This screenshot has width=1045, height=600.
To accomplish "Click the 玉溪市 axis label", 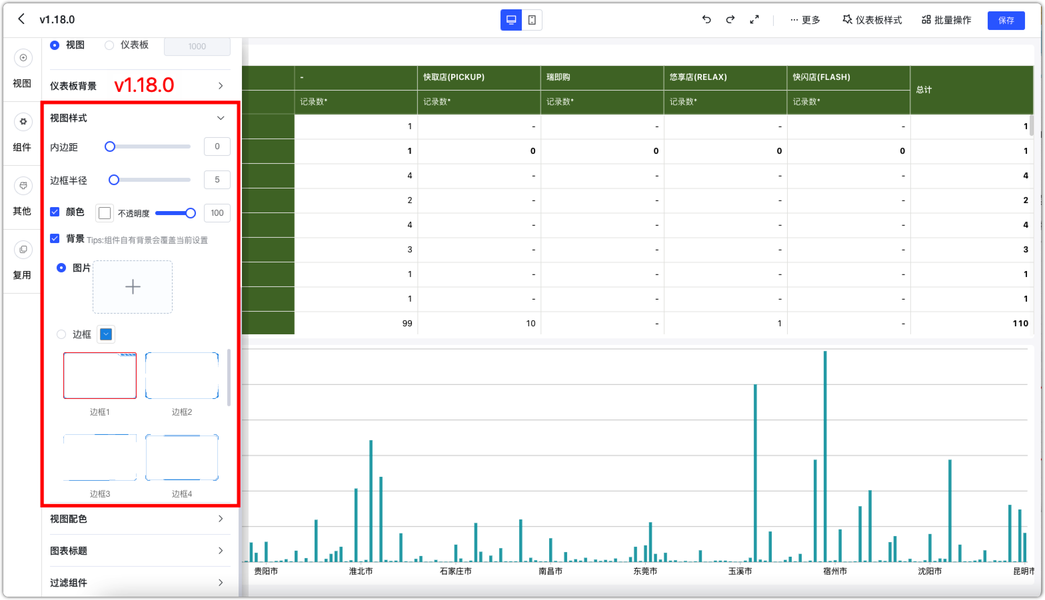I will (x=740, y=571).
